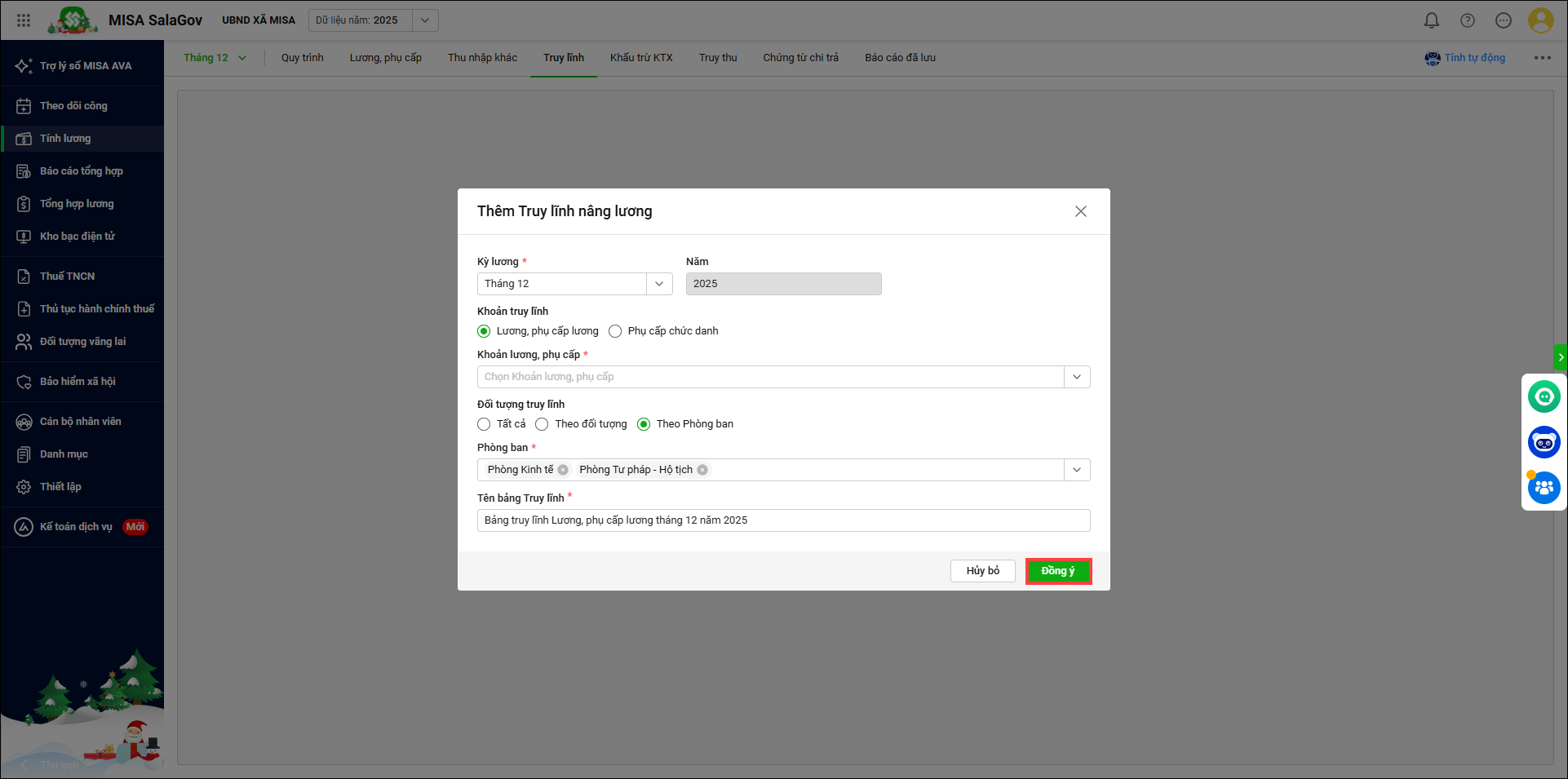
Task: Choose Tất cả for Đối tượng truy lĩnh
Action: click(484, 424)
